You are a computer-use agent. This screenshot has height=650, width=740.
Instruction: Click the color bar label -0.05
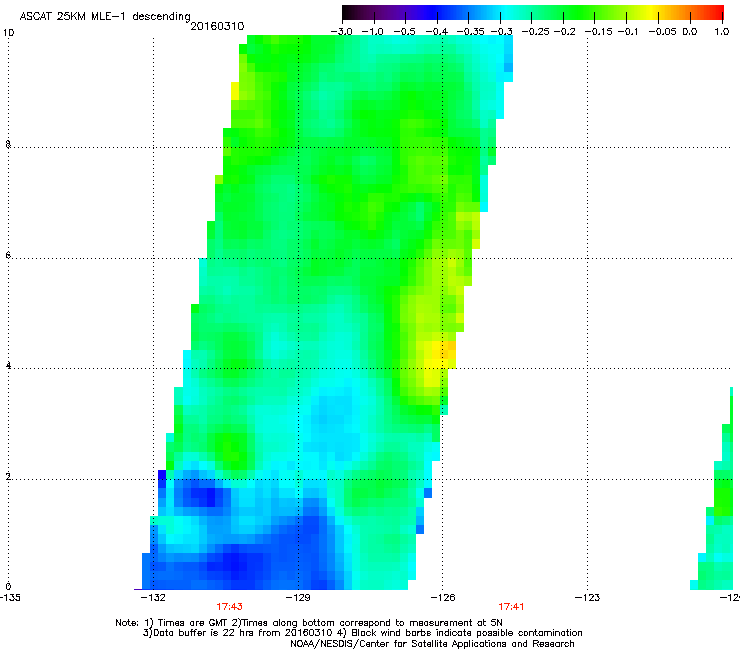click(663, 32)
